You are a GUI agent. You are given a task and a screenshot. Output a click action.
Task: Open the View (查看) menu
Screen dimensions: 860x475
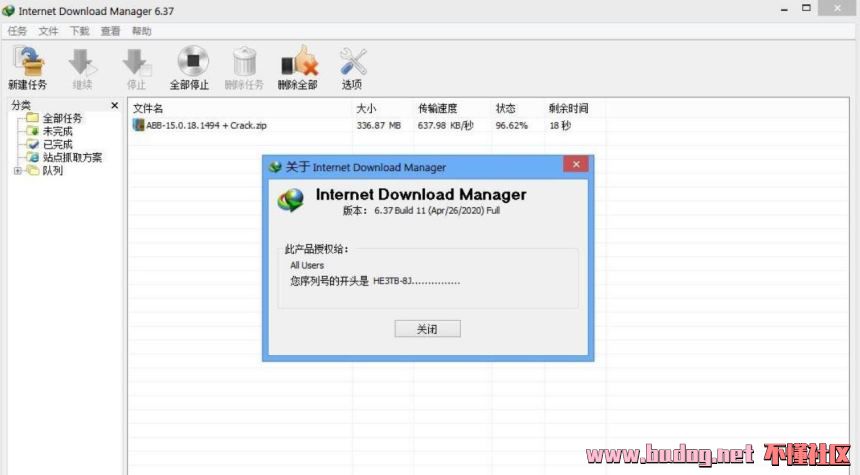coord(110,31)
